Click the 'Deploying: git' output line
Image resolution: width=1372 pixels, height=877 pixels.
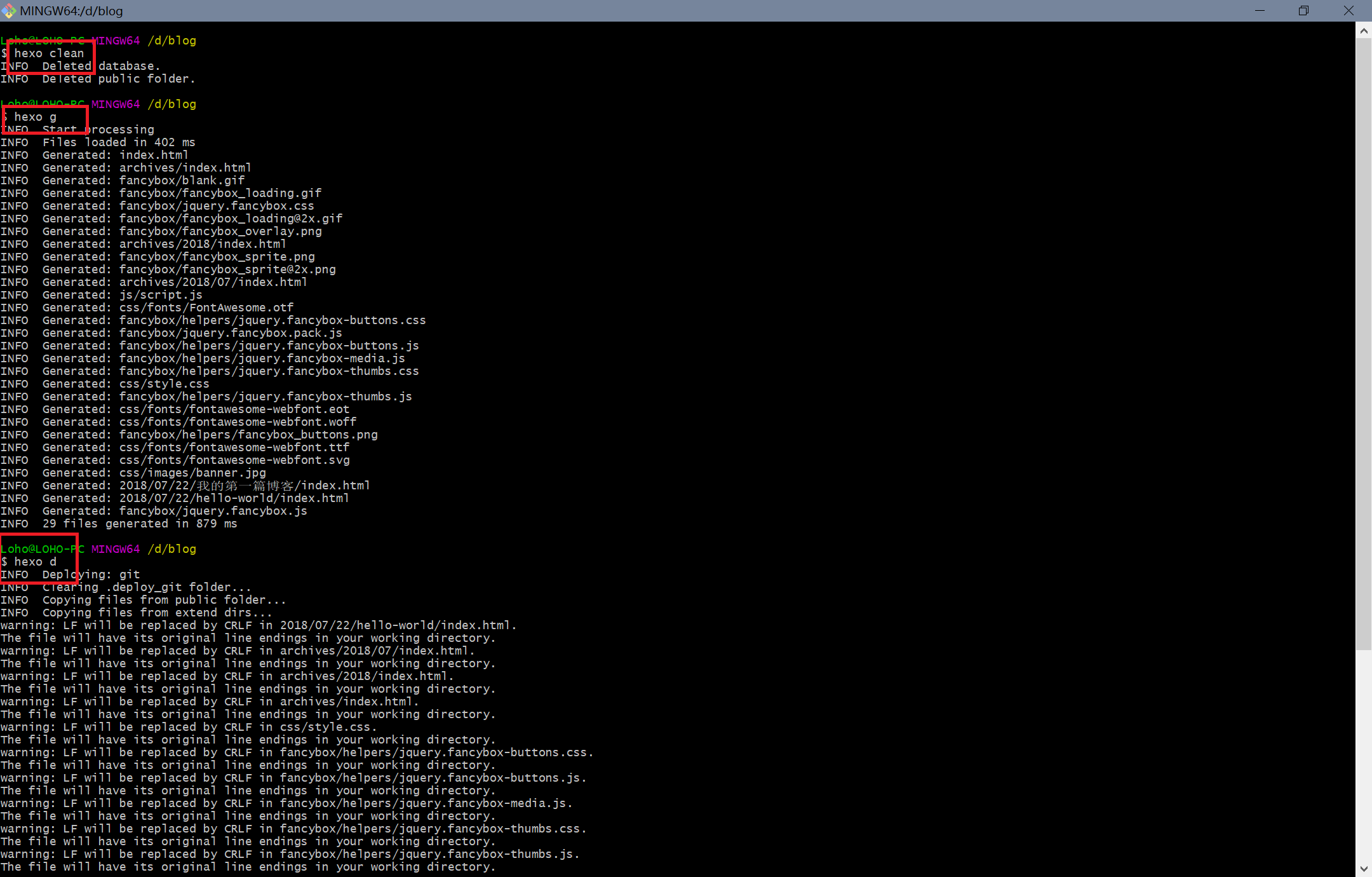click(x=91, y=574)
